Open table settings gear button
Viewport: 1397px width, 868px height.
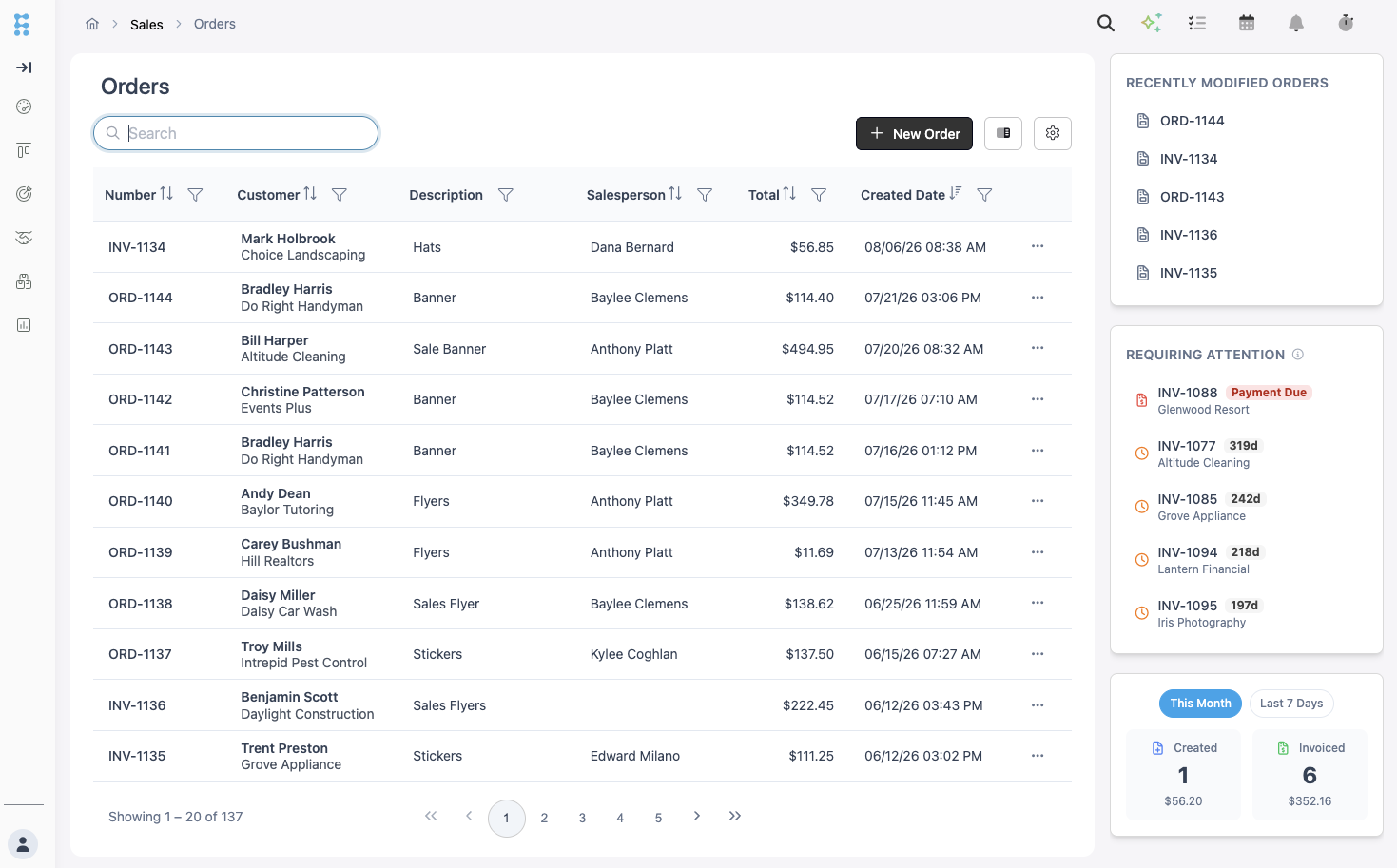pos(1053,133)
